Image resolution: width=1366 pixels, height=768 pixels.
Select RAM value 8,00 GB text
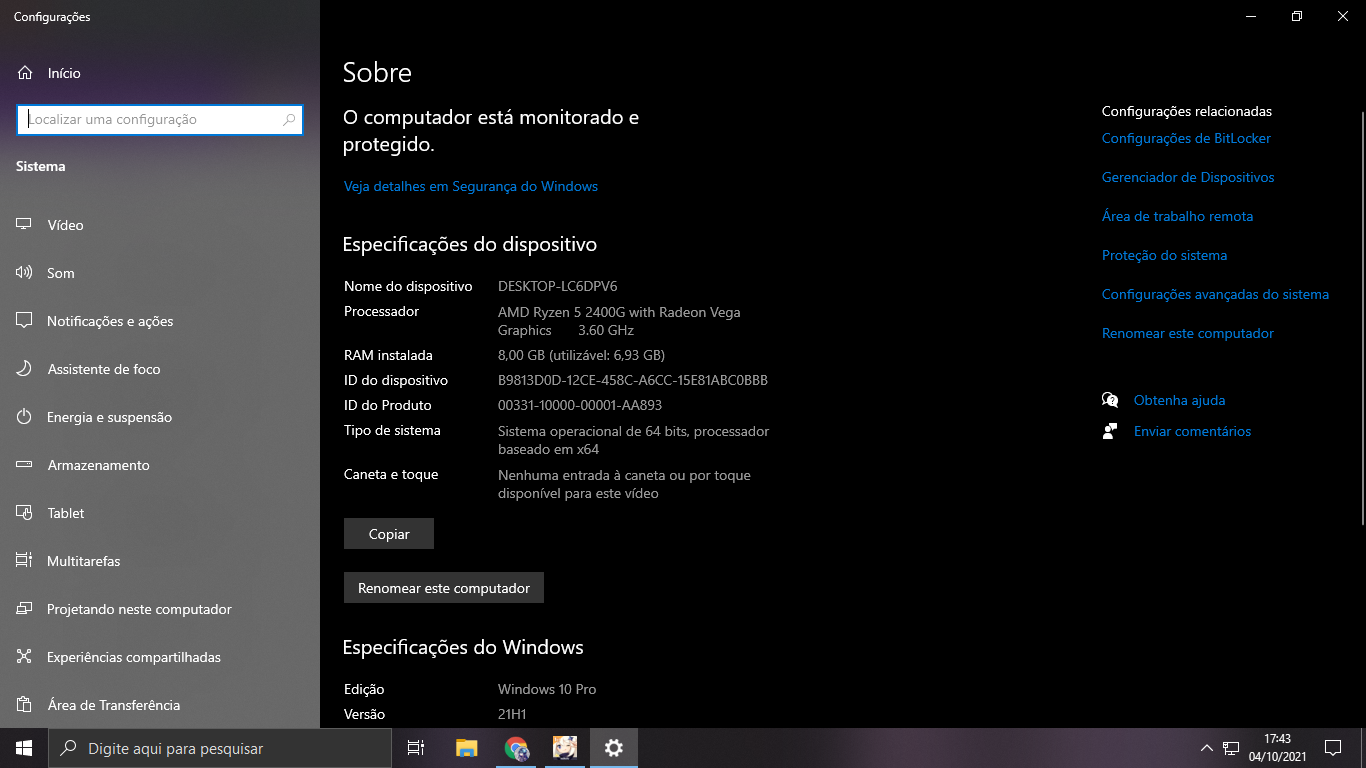pos(520,355)
